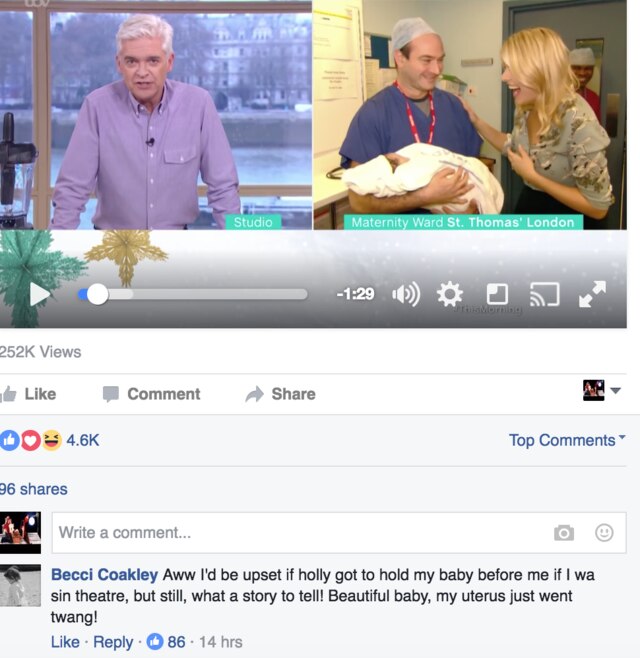The width and height of the screenshot is (640, 658).
Task: Share the video post
Action: [x=280, y=394]
